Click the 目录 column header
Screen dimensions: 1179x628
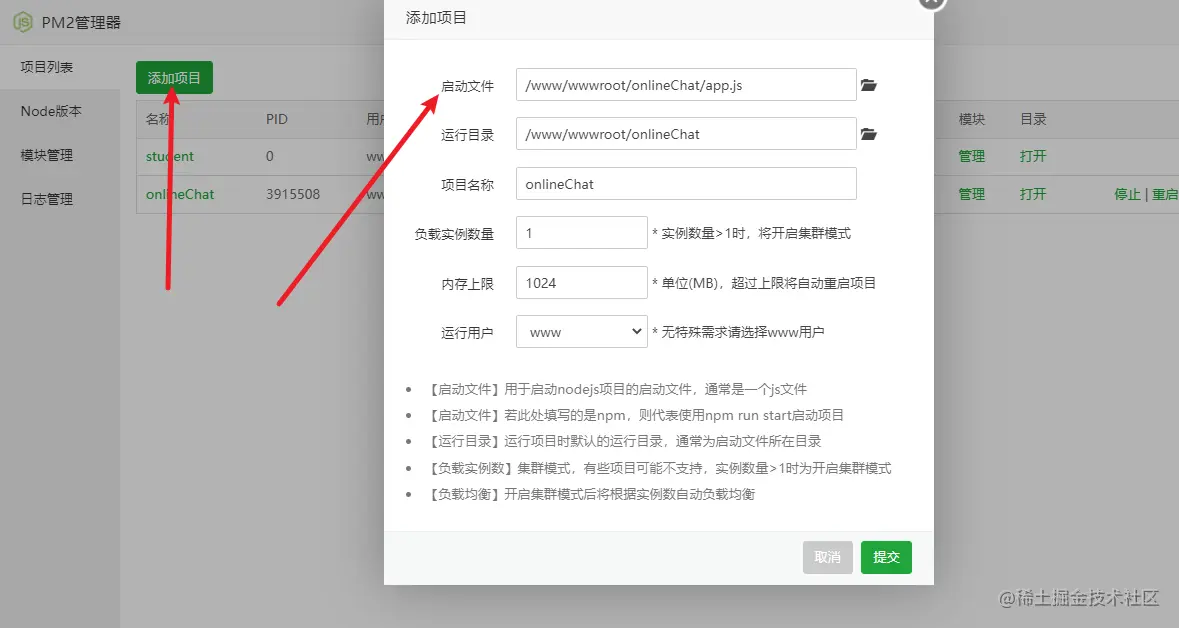click(x=1033, y=119)
